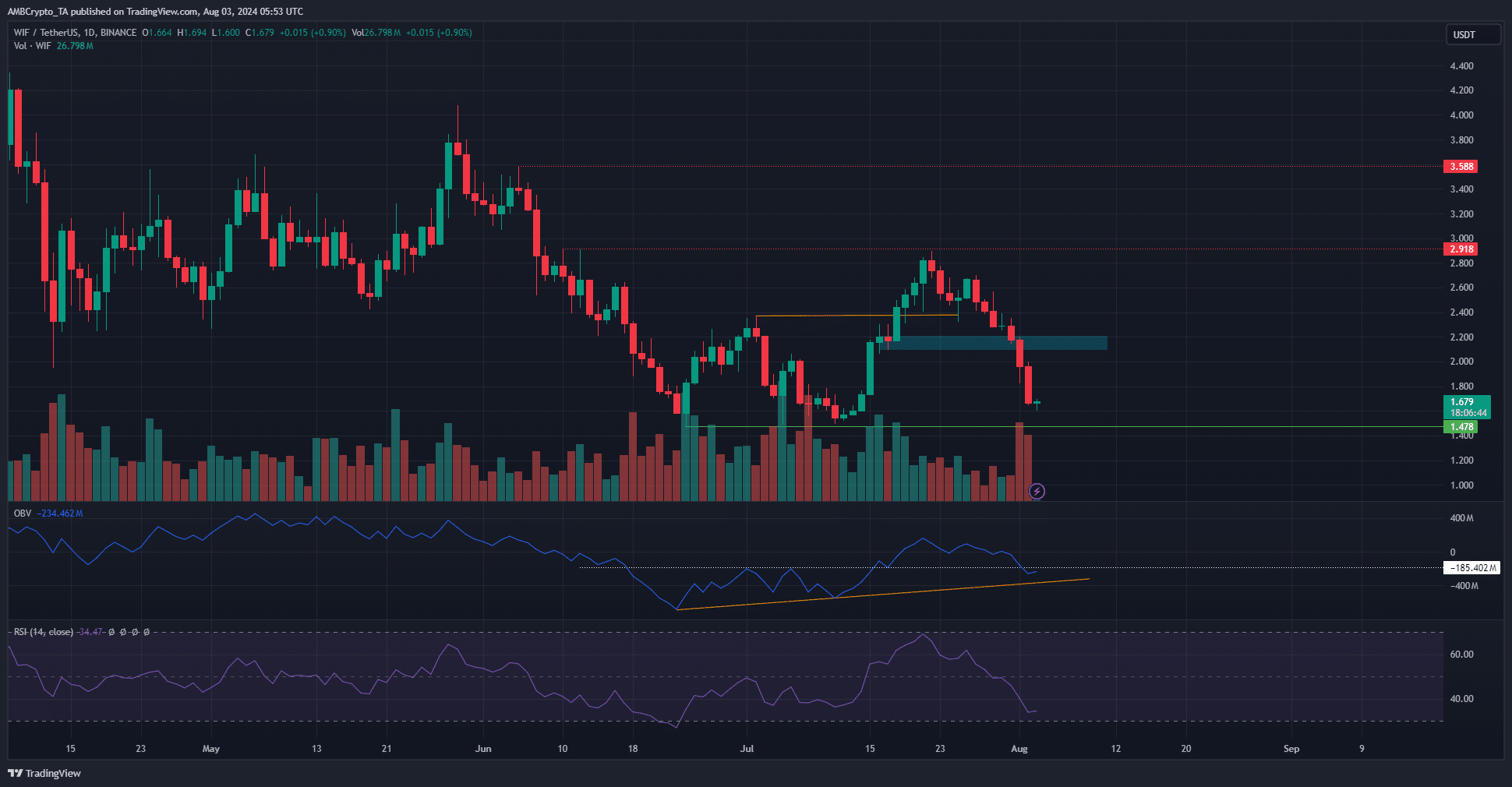Screen dimensions: 1512x787
Task: Click the 9 date label on time axis
Action: coord(1362,749)
